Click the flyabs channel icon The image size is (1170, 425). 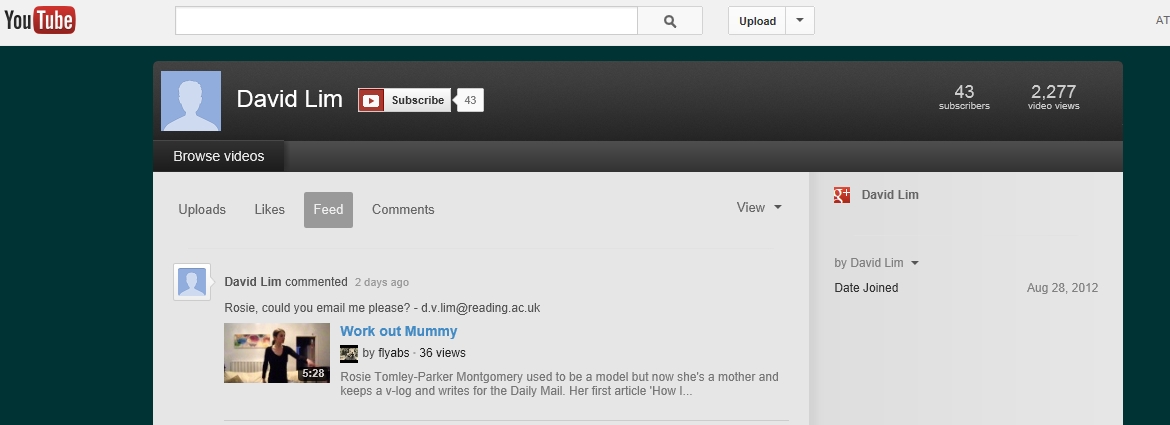[x=348, y=353]
